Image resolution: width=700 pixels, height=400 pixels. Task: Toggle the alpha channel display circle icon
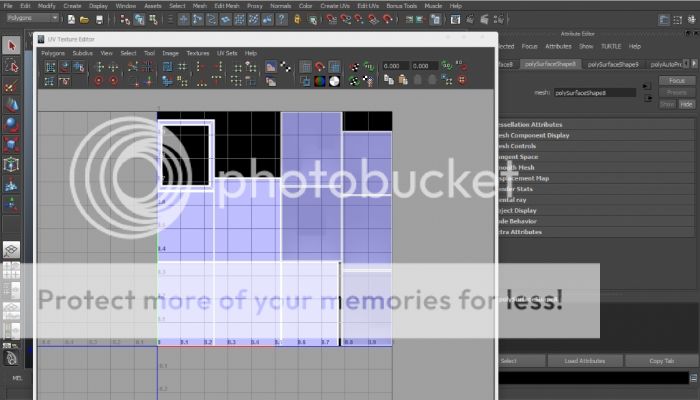pos(334,81)
